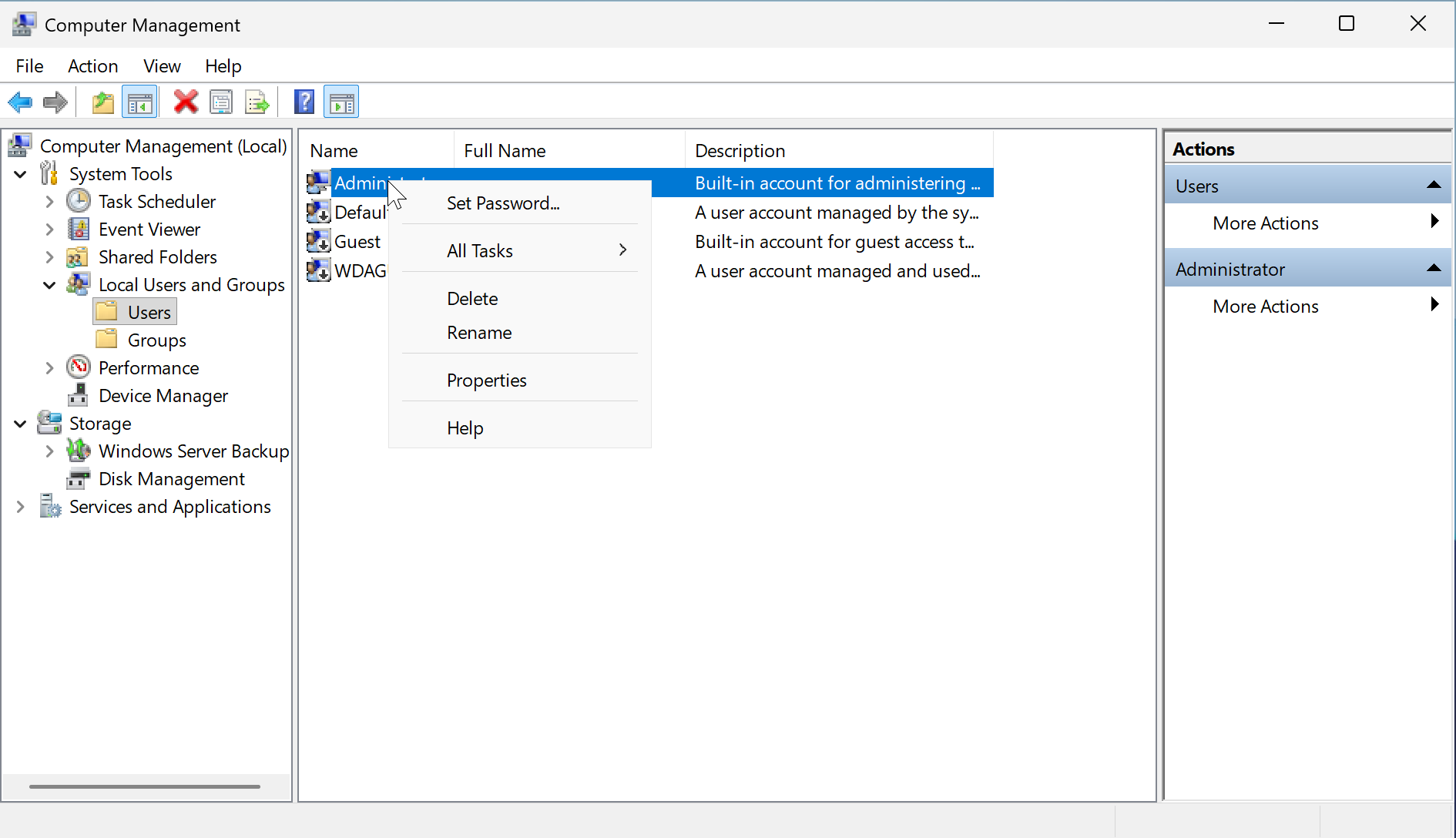Open the View menu
The image size is (1456, 838).
[162, 66]
